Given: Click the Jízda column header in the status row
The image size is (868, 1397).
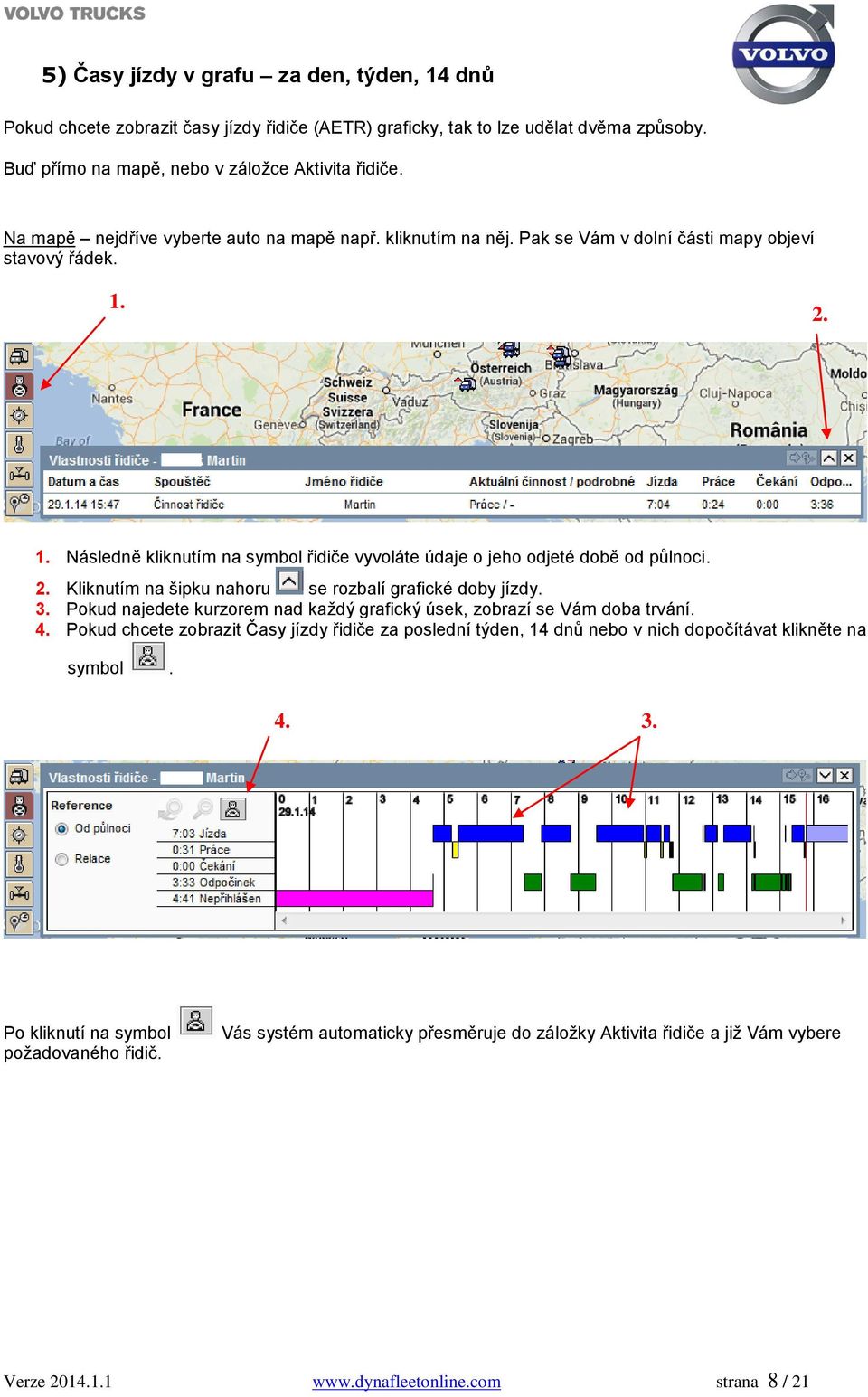Looking at the screenshot, I should click(x=662, y=482).
